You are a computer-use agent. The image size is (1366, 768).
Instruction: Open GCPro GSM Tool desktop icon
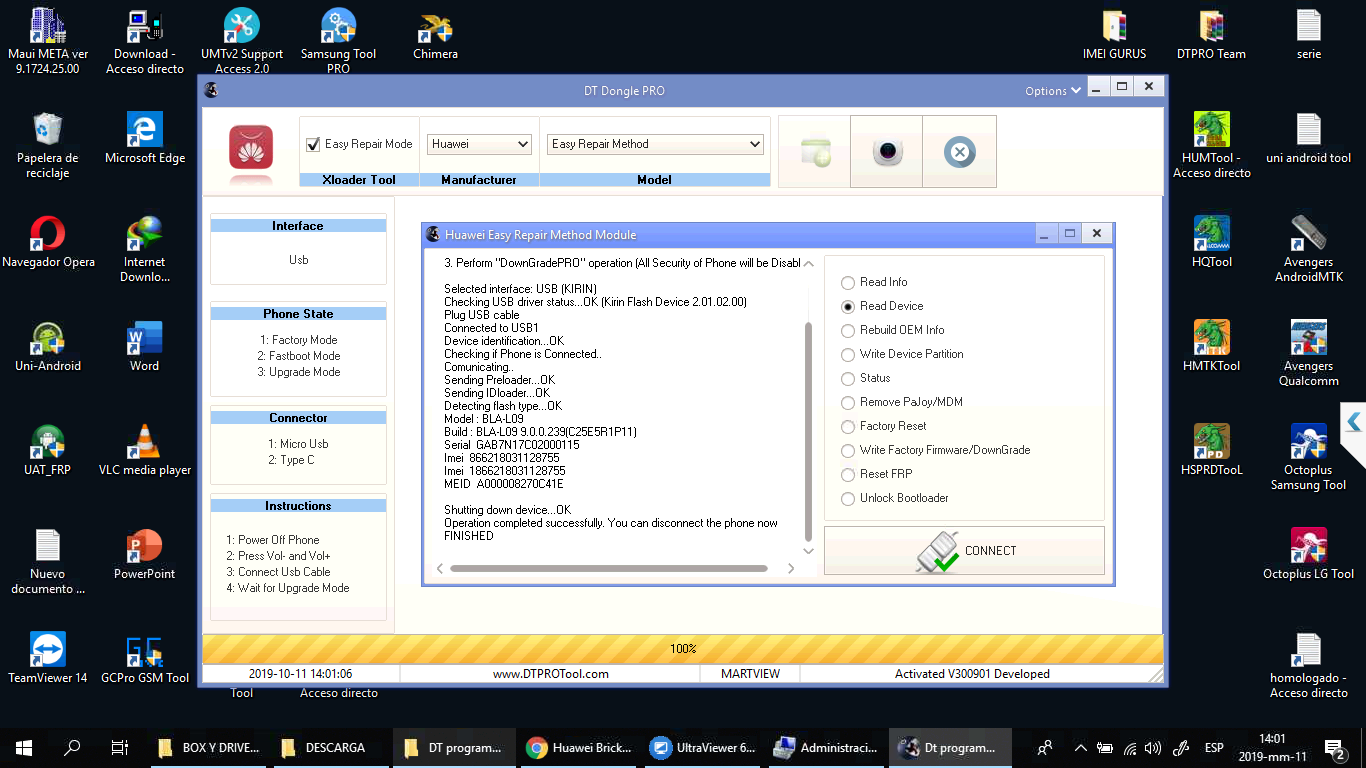tap(145, 658)
